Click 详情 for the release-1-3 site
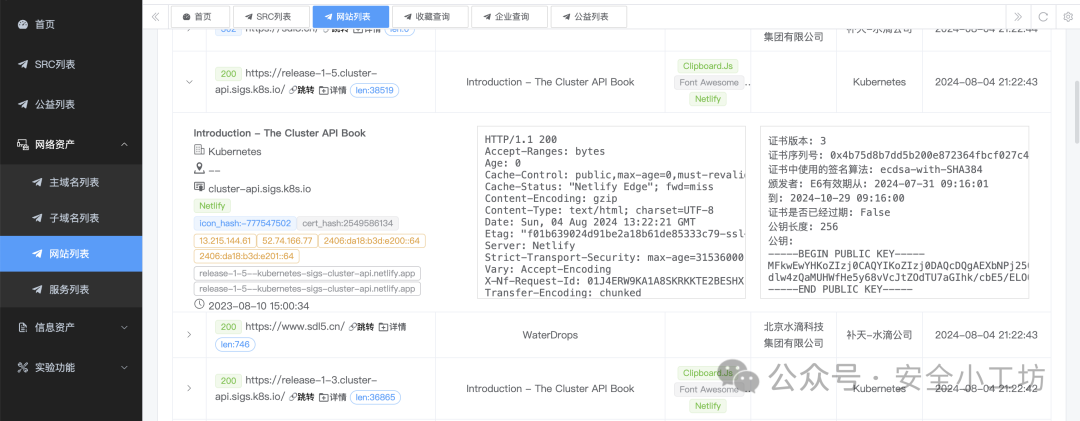Viewport: 1080px width, 421px height. (333, 397)
